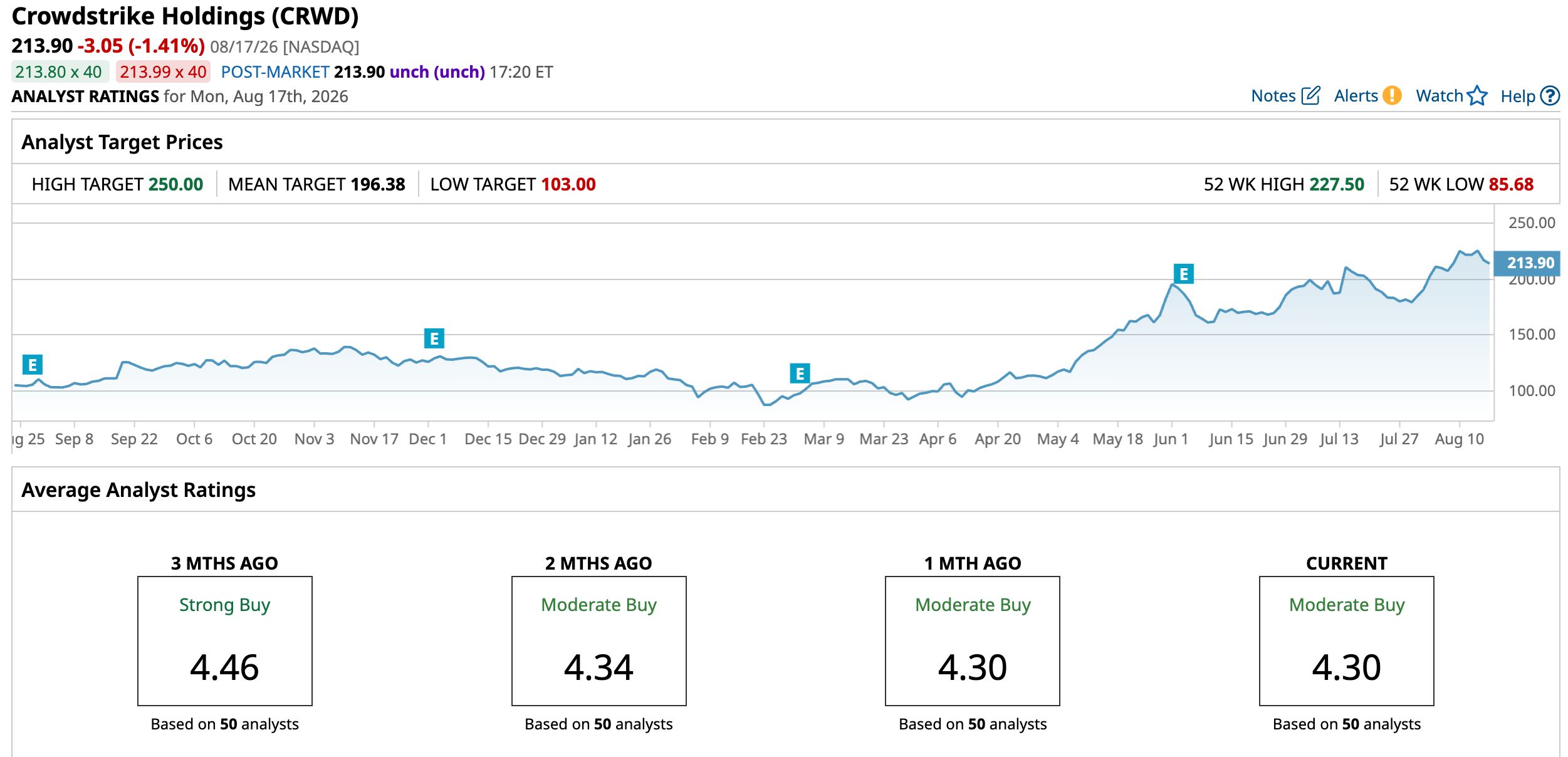
Task: Click the POST-MARKET label
Action: (x=275, y=72)
